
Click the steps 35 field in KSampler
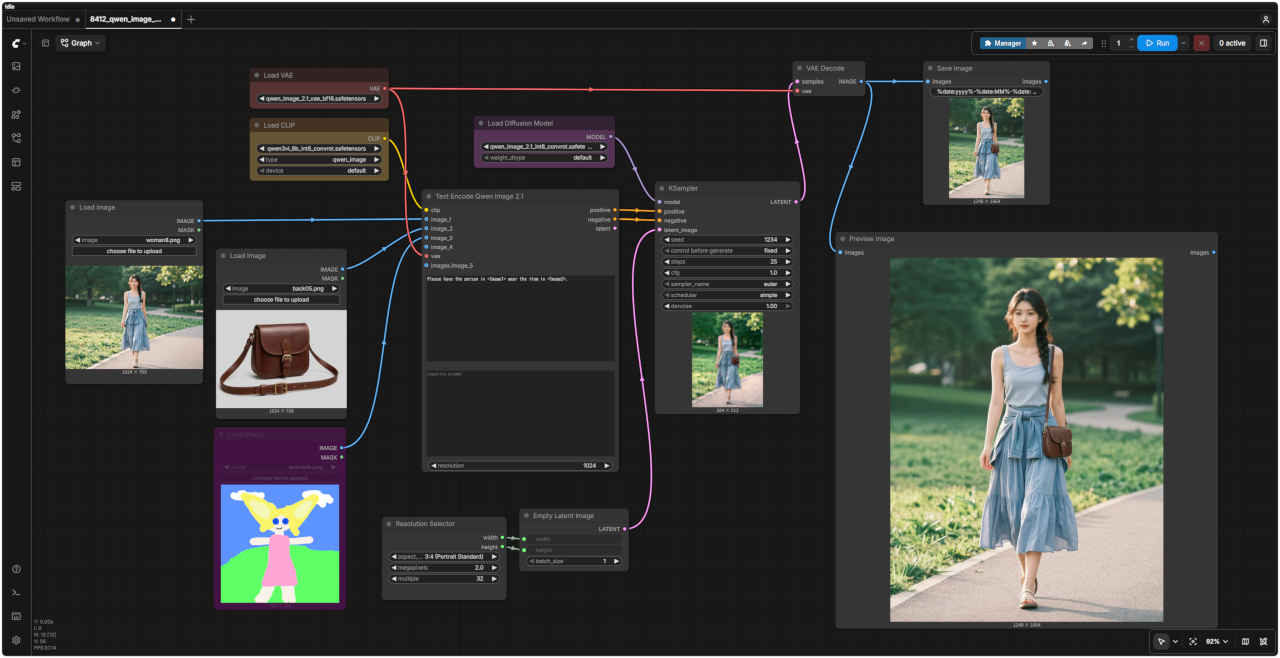[728, 262]
